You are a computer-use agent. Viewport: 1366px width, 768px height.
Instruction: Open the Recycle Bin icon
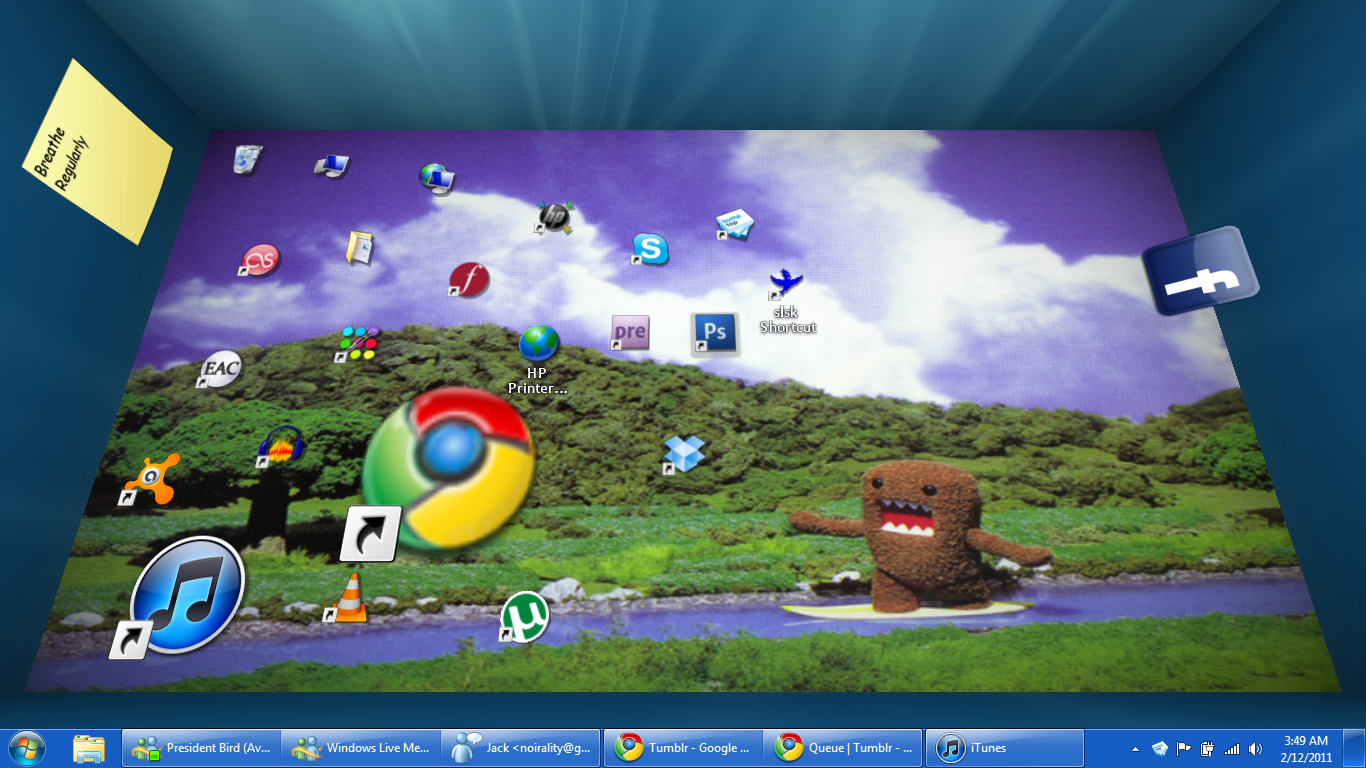click(246, 159)
